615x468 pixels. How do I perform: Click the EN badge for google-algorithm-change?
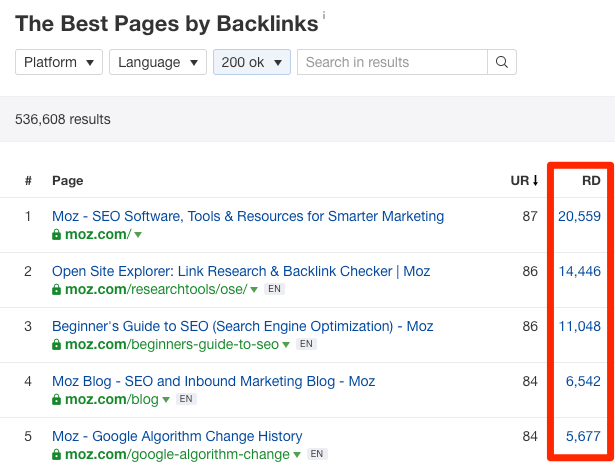coord(316,454)
